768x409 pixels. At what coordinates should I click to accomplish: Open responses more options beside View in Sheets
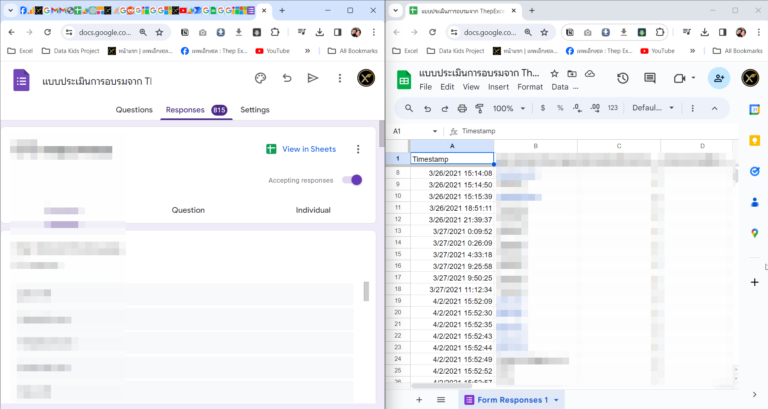(358, 149)
